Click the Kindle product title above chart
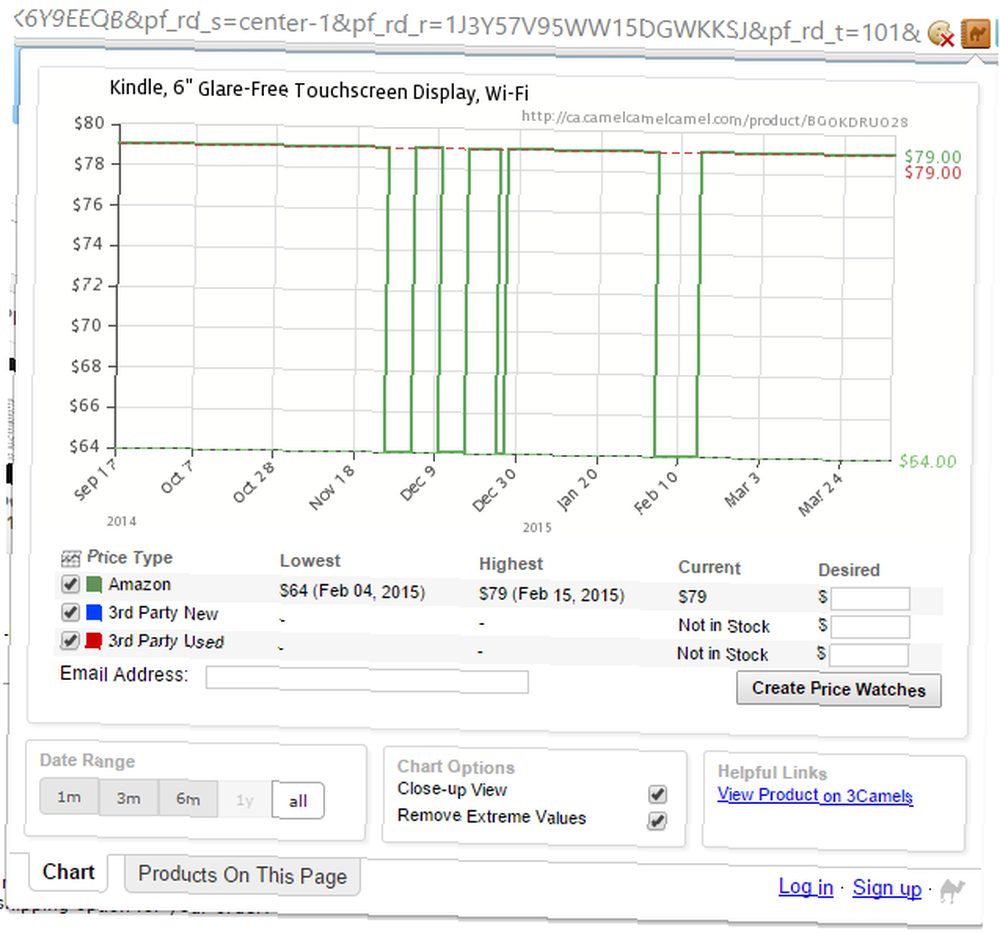This screenshot has width=1000, height=934. click(319, 90)
